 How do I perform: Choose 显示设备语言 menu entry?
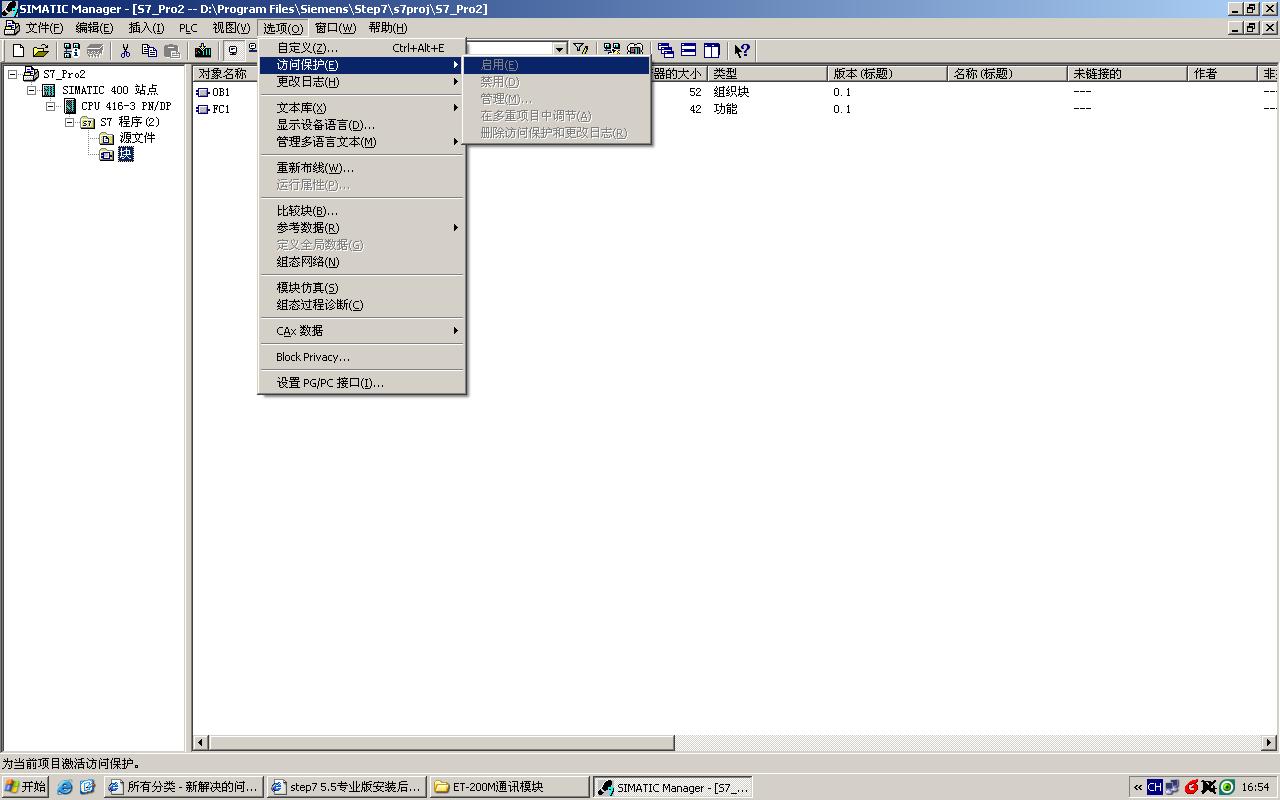[362, 125]
